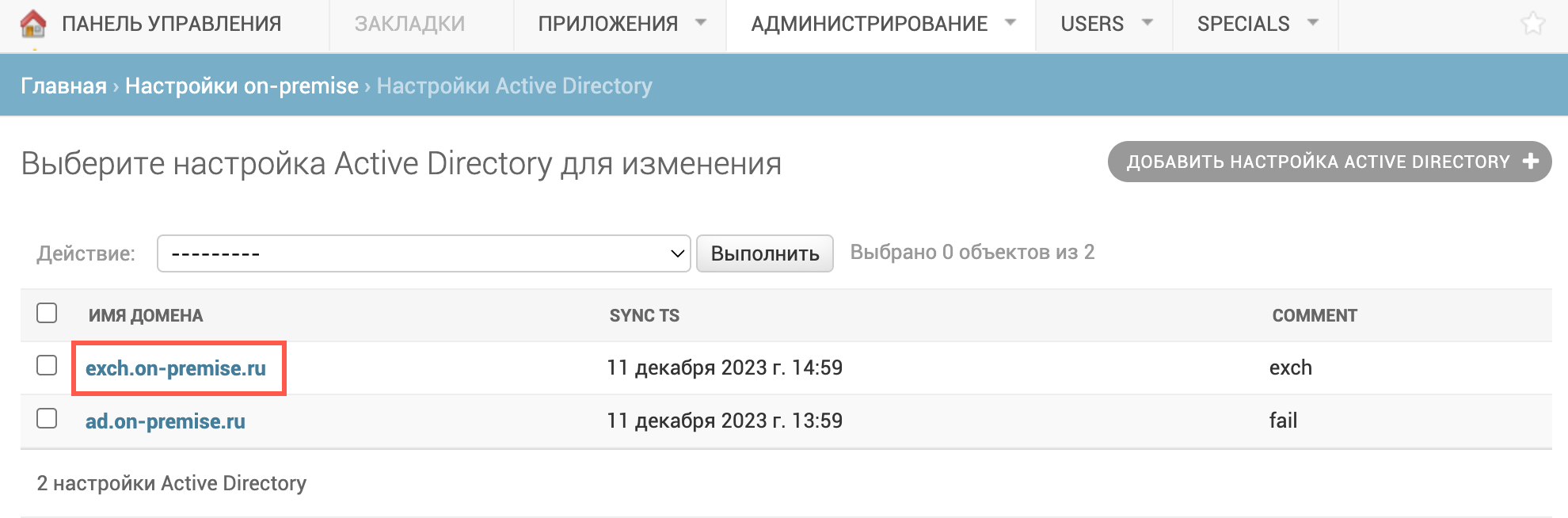This screenshot has width=1568, height=518.
Task: Open the exch.on-premise.ru domain link
Action: [176, 368]
